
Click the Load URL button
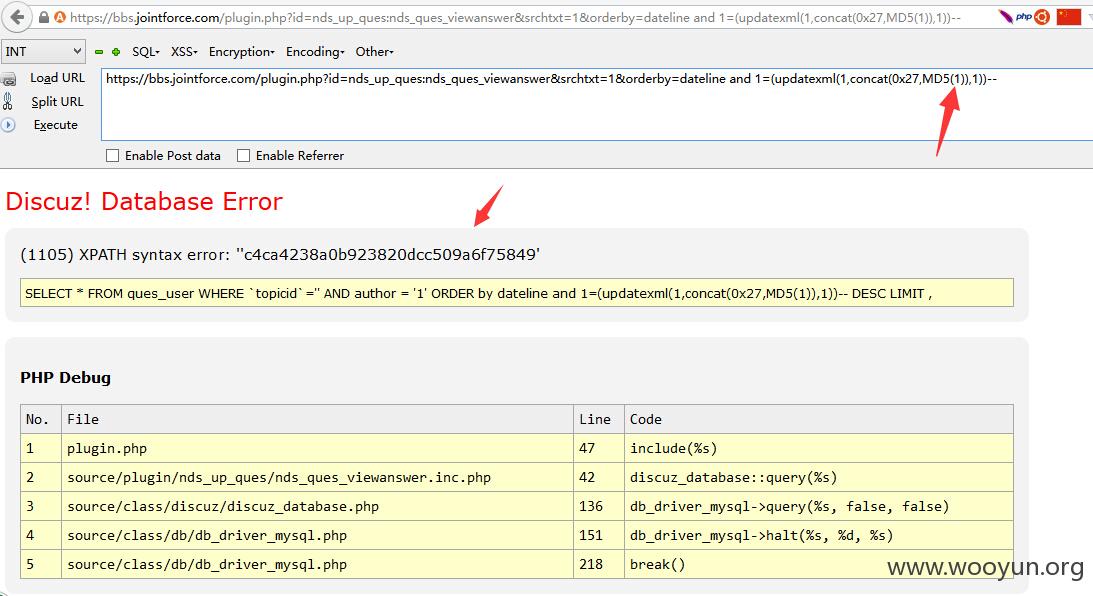[x=57, y=78]
